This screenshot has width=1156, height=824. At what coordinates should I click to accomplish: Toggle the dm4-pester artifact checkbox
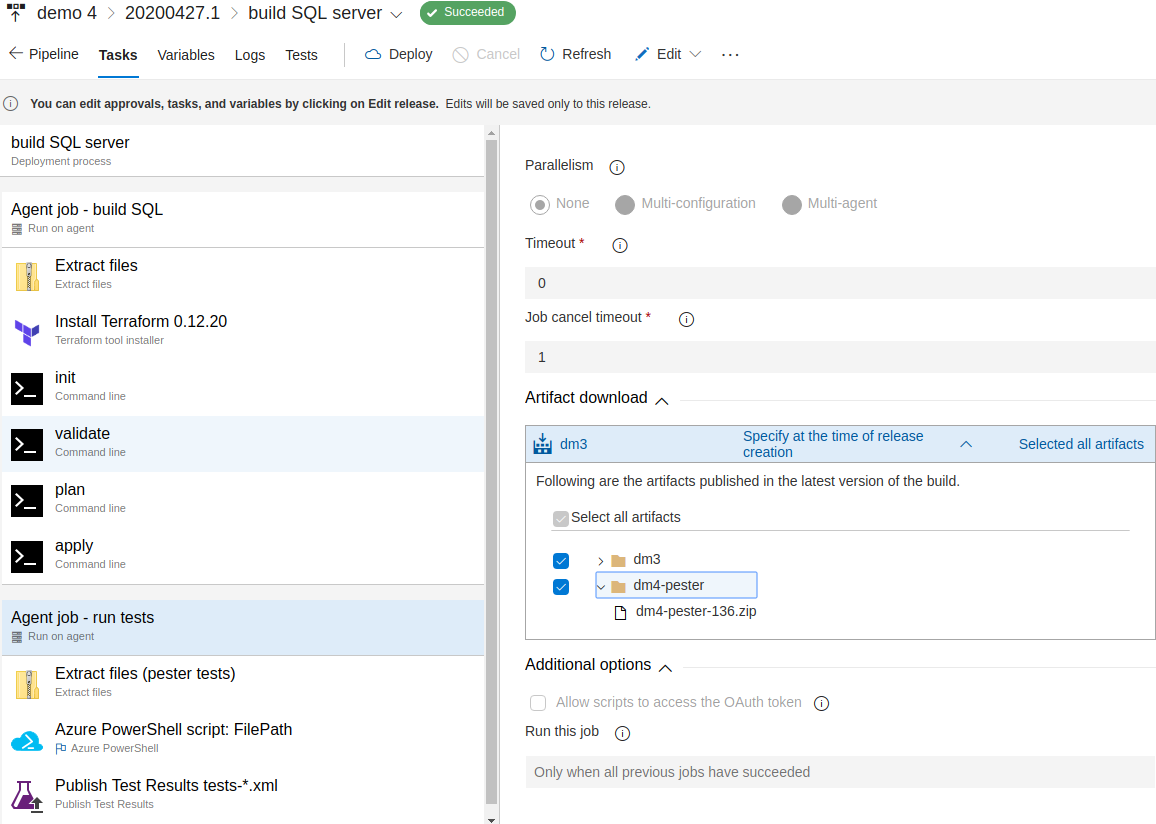point(561,587)
